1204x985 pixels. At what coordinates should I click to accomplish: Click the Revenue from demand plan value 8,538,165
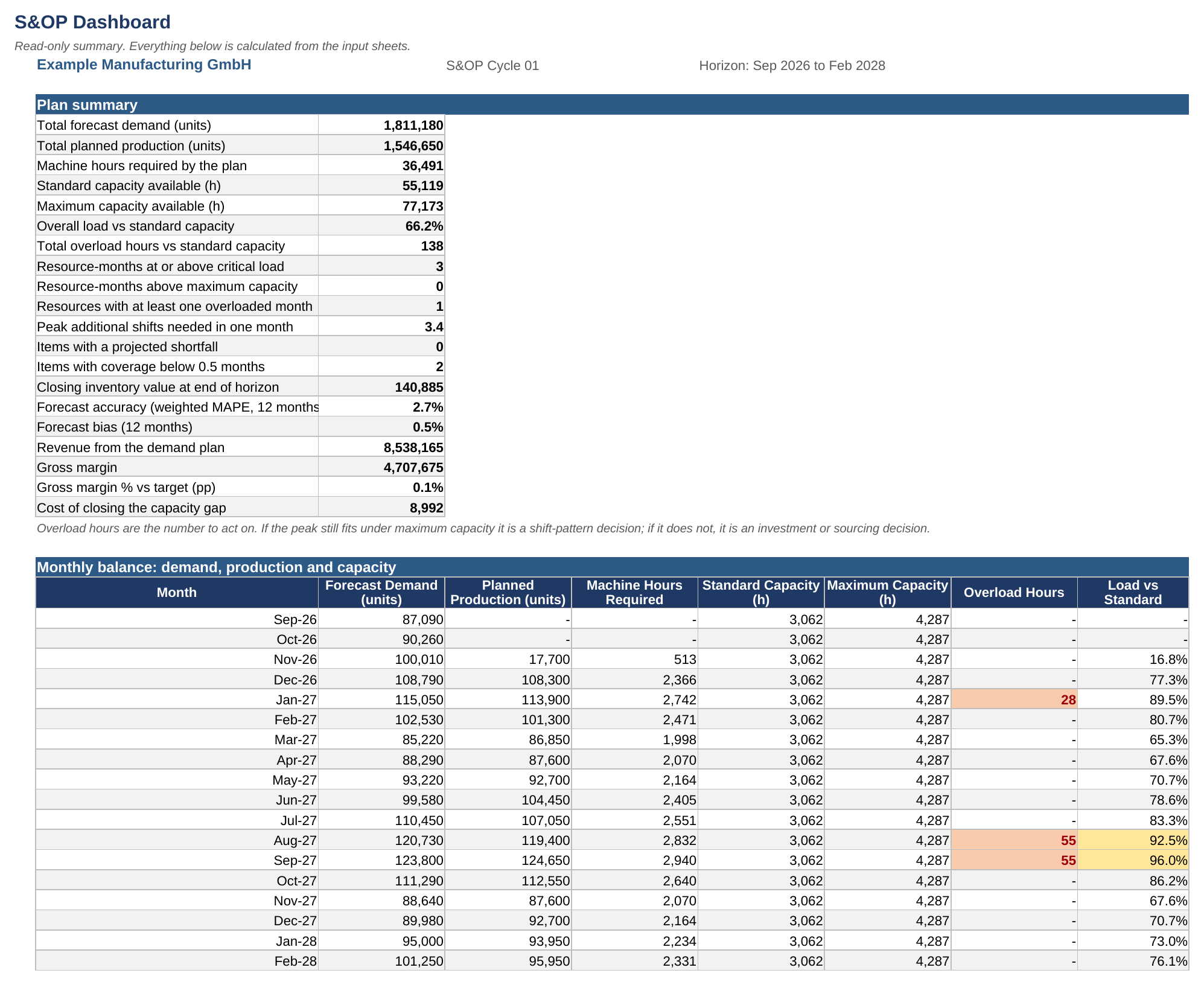(x=381, y=447)
